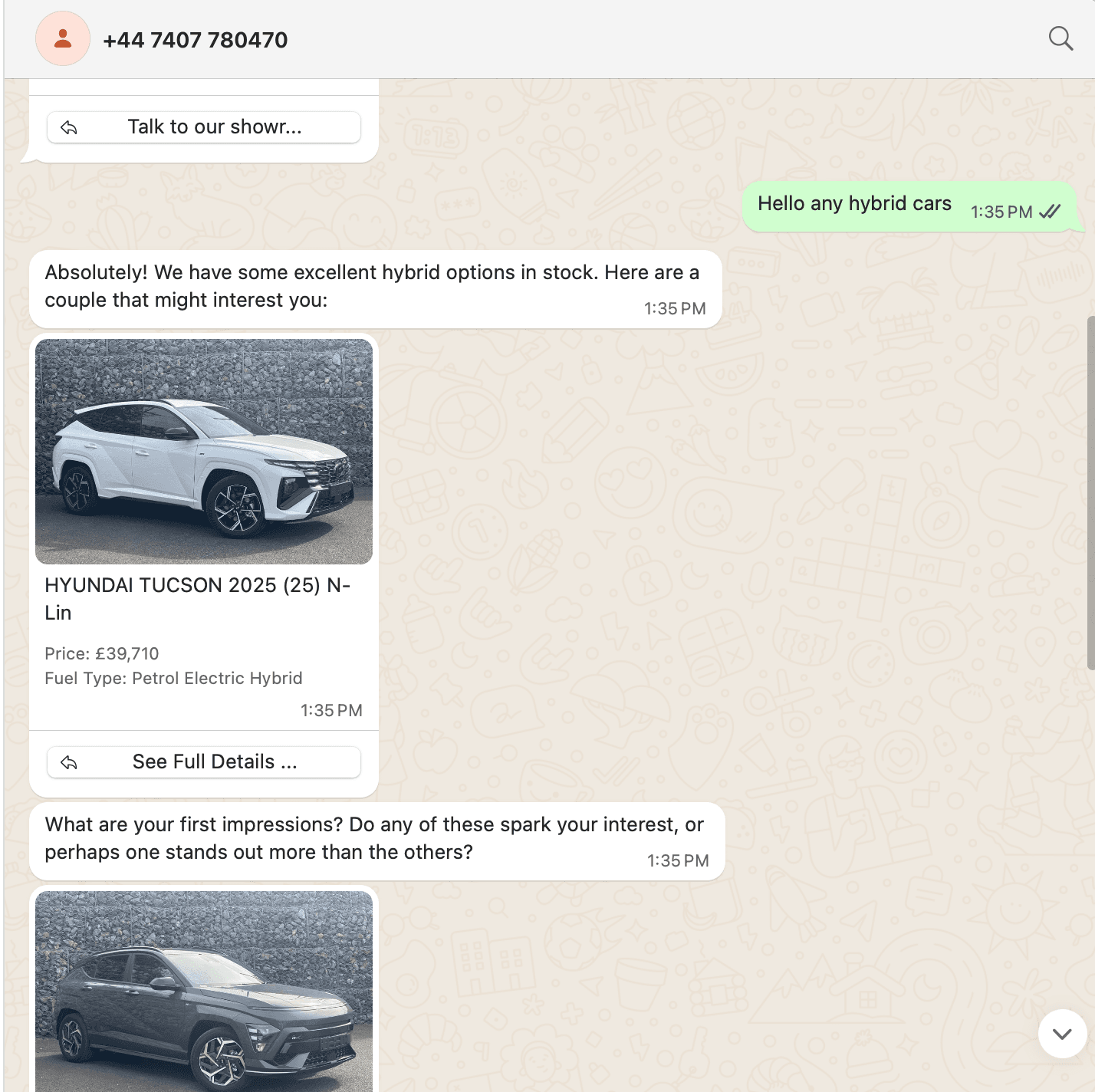The height and width of the screenshot is (1092, 1095).
Task: Select the Hello any hybrid cars message
Action: pos(854,204)
